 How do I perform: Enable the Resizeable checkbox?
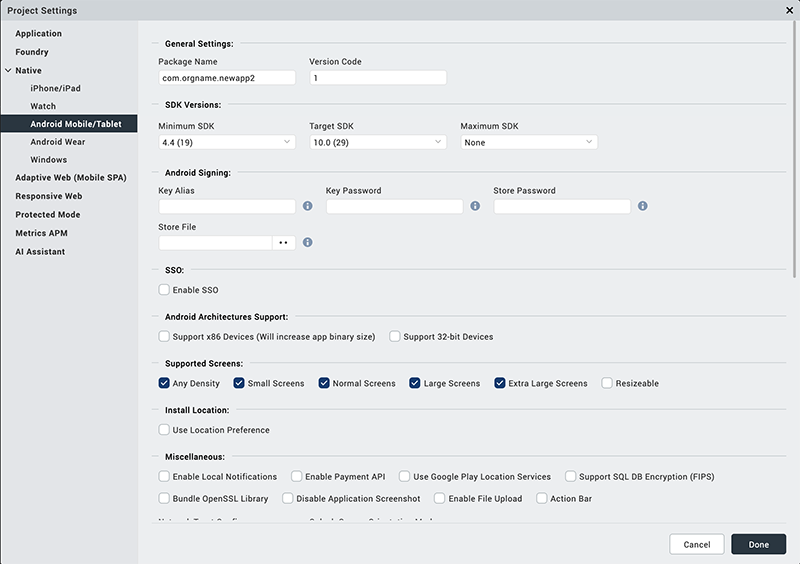click(x=607, y=383)
